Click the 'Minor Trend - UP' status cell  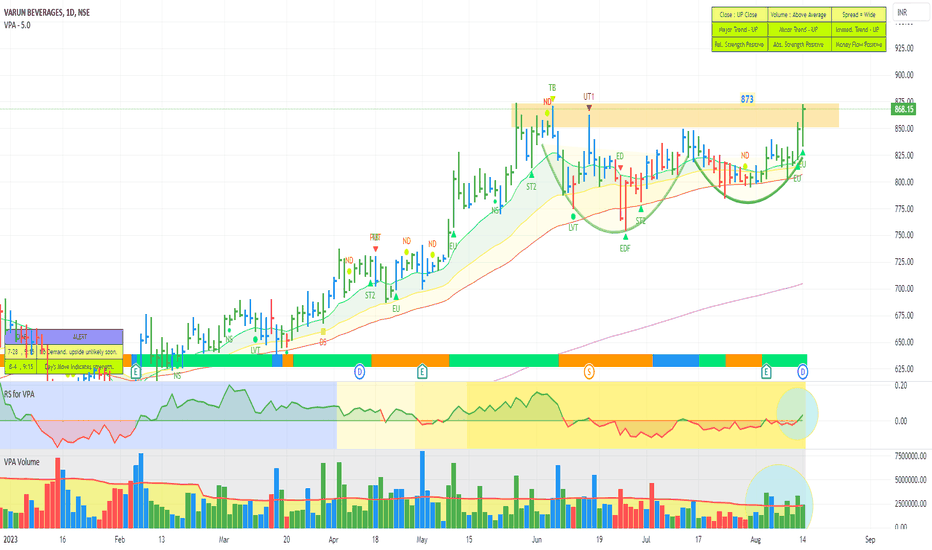tap(798, 30)
